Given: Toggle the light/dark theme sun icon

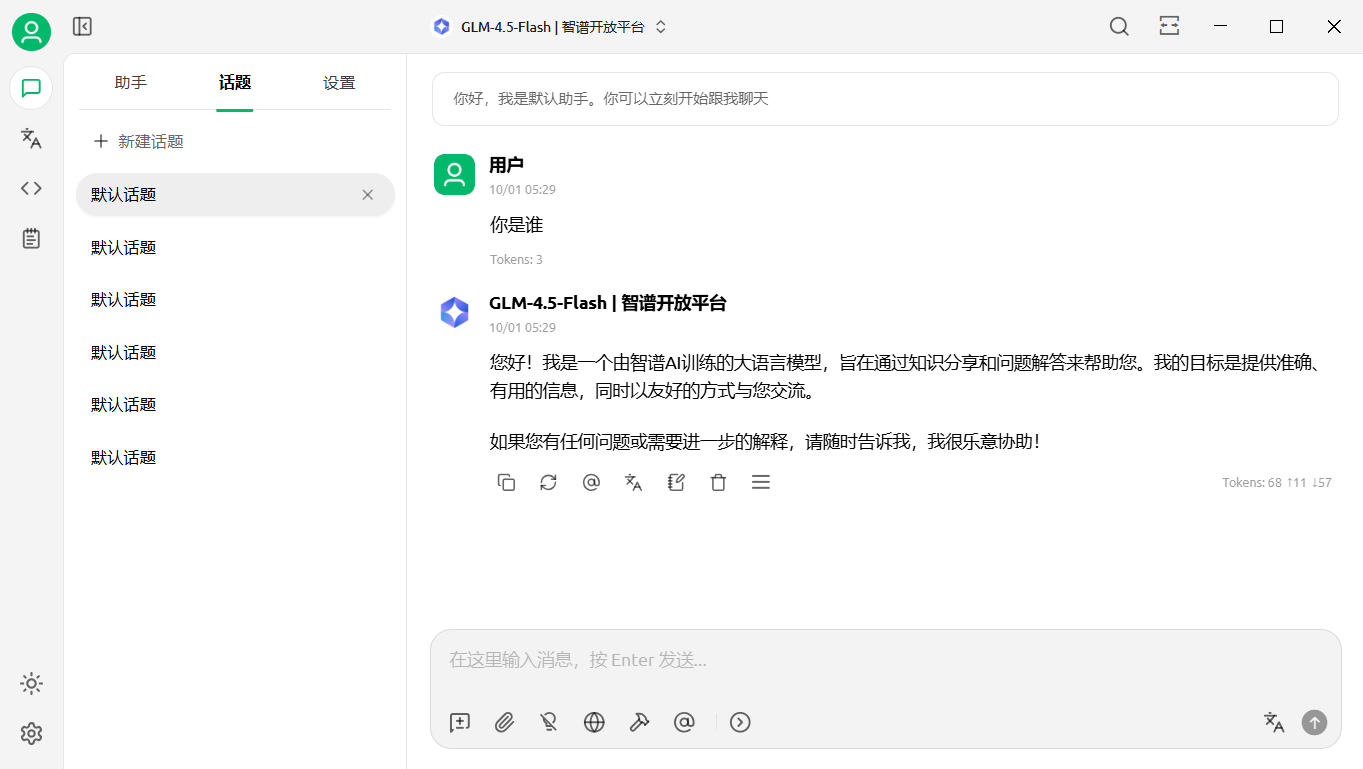Looking at the screenshot, I should click(x=31, y=684).
